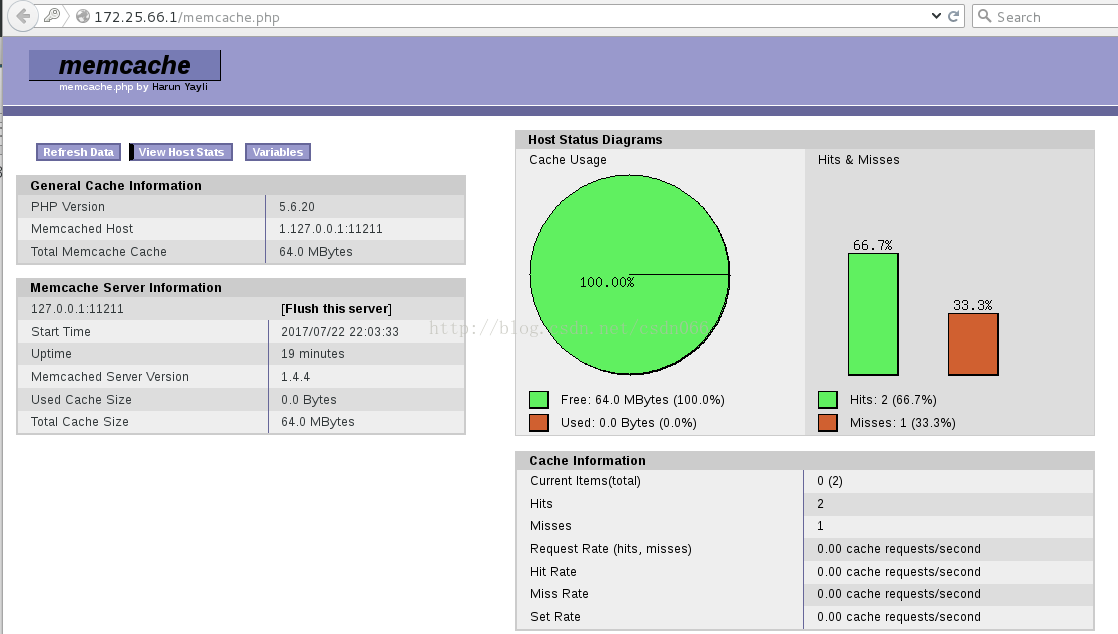
Task: Open the URL history dropdown arrow
Action: click(936, 16)
